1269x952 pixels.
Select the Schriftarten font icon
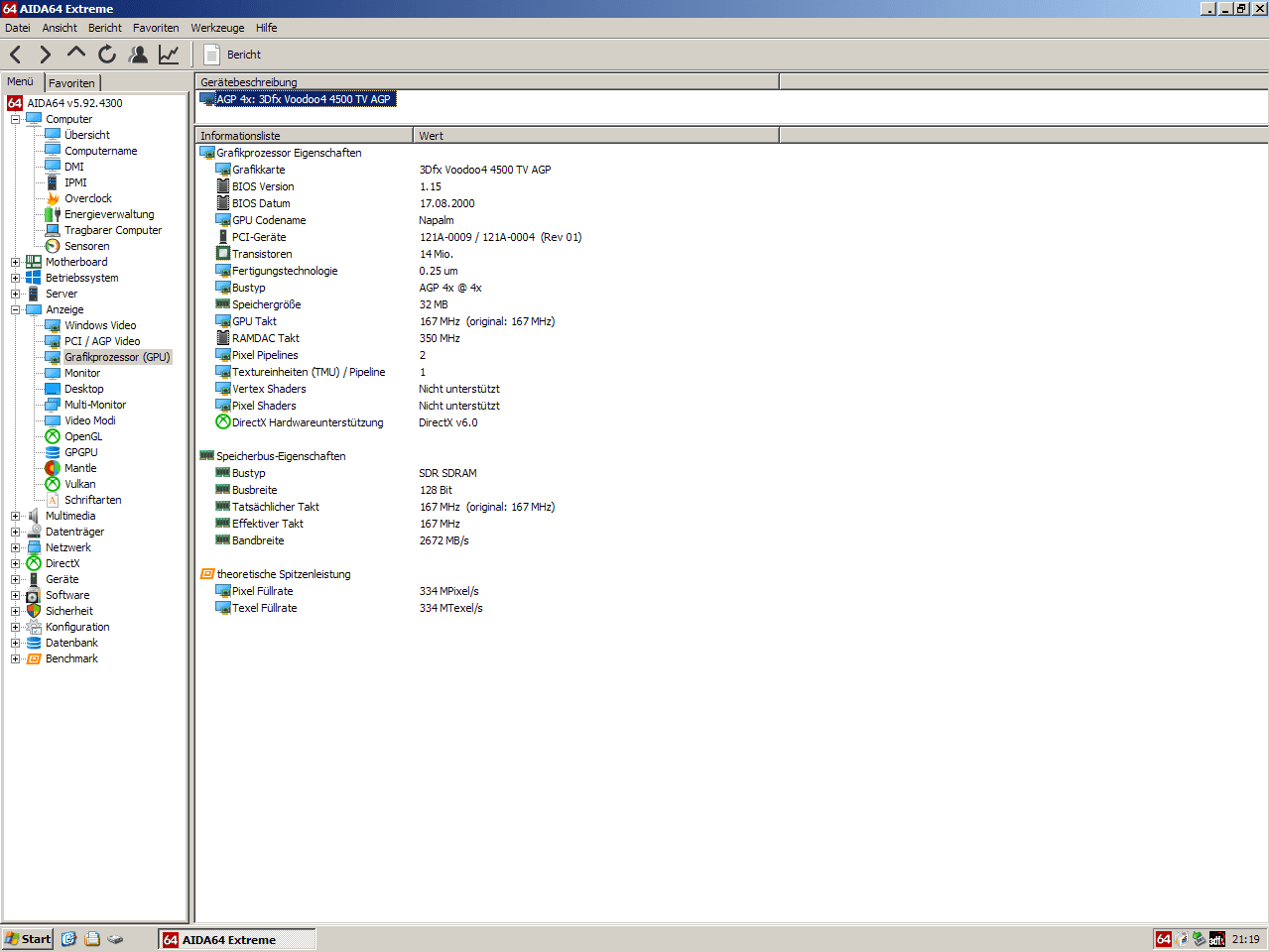(x=53, y=500)
